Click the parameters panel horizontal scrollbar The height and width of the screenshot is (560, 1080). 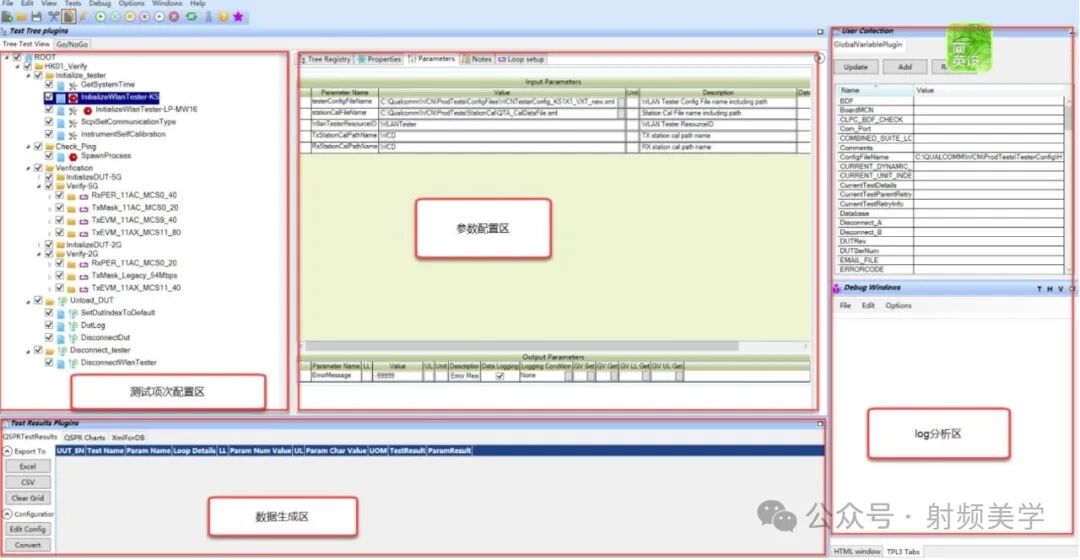[522, 346]
